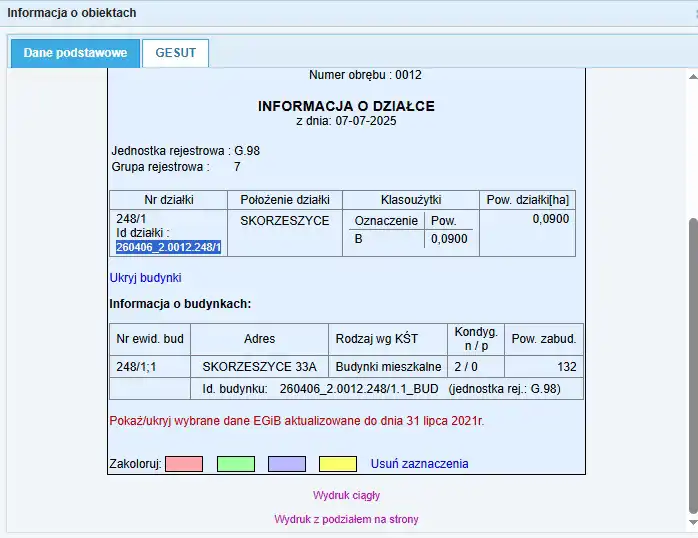Pick the yellow Zakoloruj color swatch
Image resolution: width=698 pixels, height=538 pixels.
tap(338, 464)
